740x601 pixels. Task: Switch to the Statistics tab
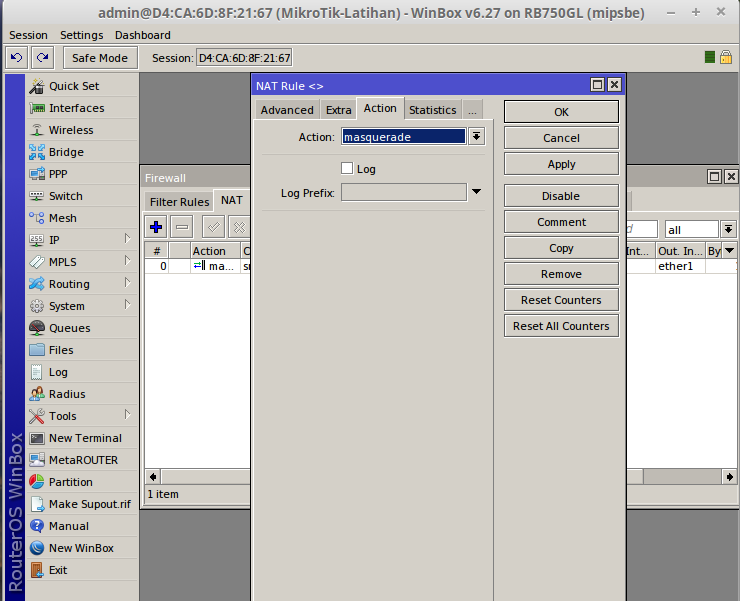pos(433,110)
